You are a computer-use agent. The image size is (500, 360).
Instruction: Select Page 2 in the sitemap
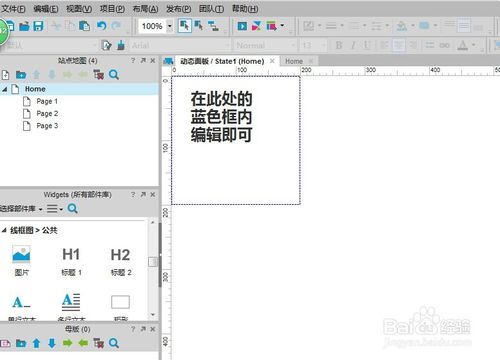point(47,113)
